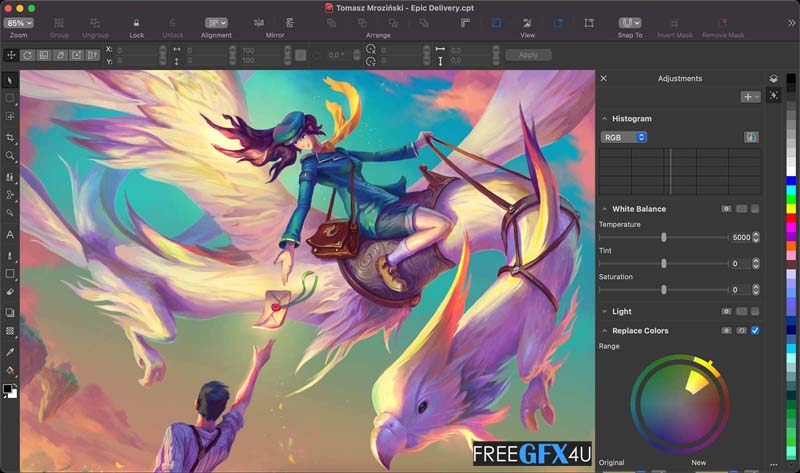Close the Adjustments panel
Viewport: 800px width, 473px height.
tap(604, 78)
